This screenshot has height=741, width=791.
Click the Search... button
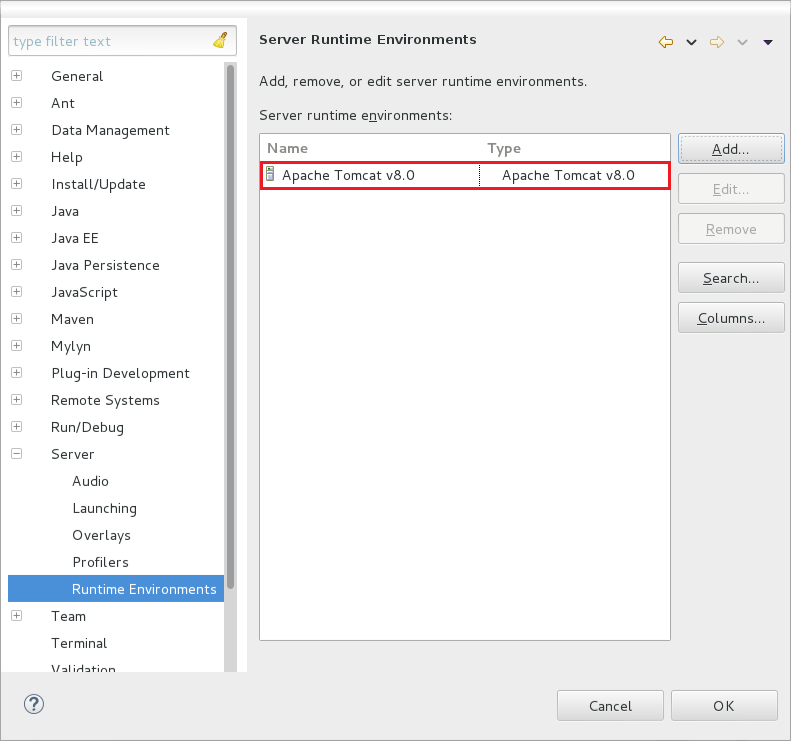tap(731, 278)
